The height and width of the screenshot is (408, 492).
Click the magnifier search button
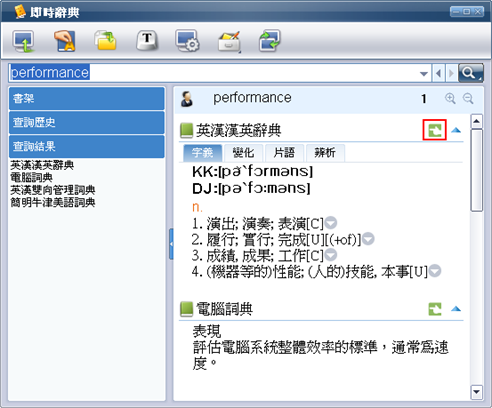coord(471,73)
